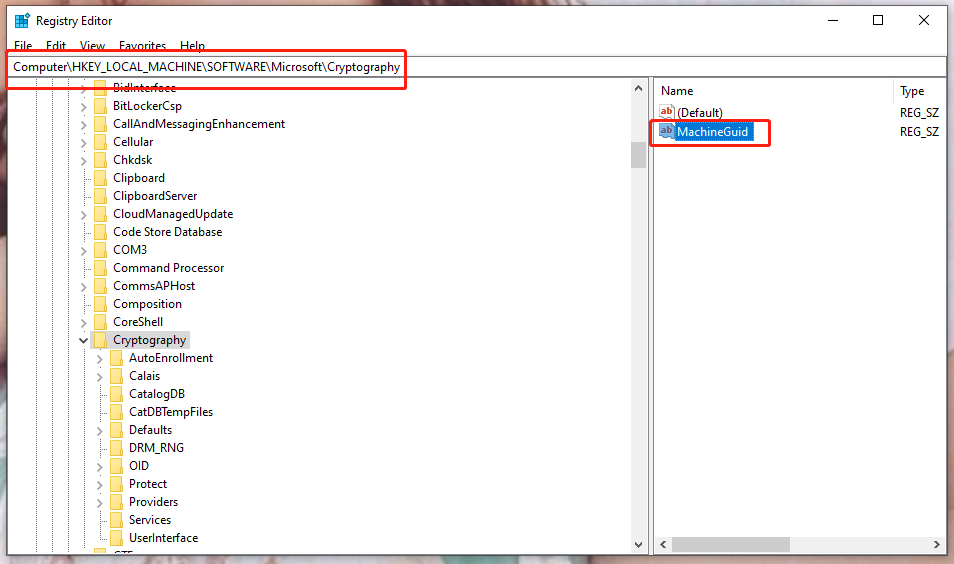Viewport: 954px width, 564px height.
Task: Click the CatDBTempFiles folder icon
Action: [x=116, y=411]
